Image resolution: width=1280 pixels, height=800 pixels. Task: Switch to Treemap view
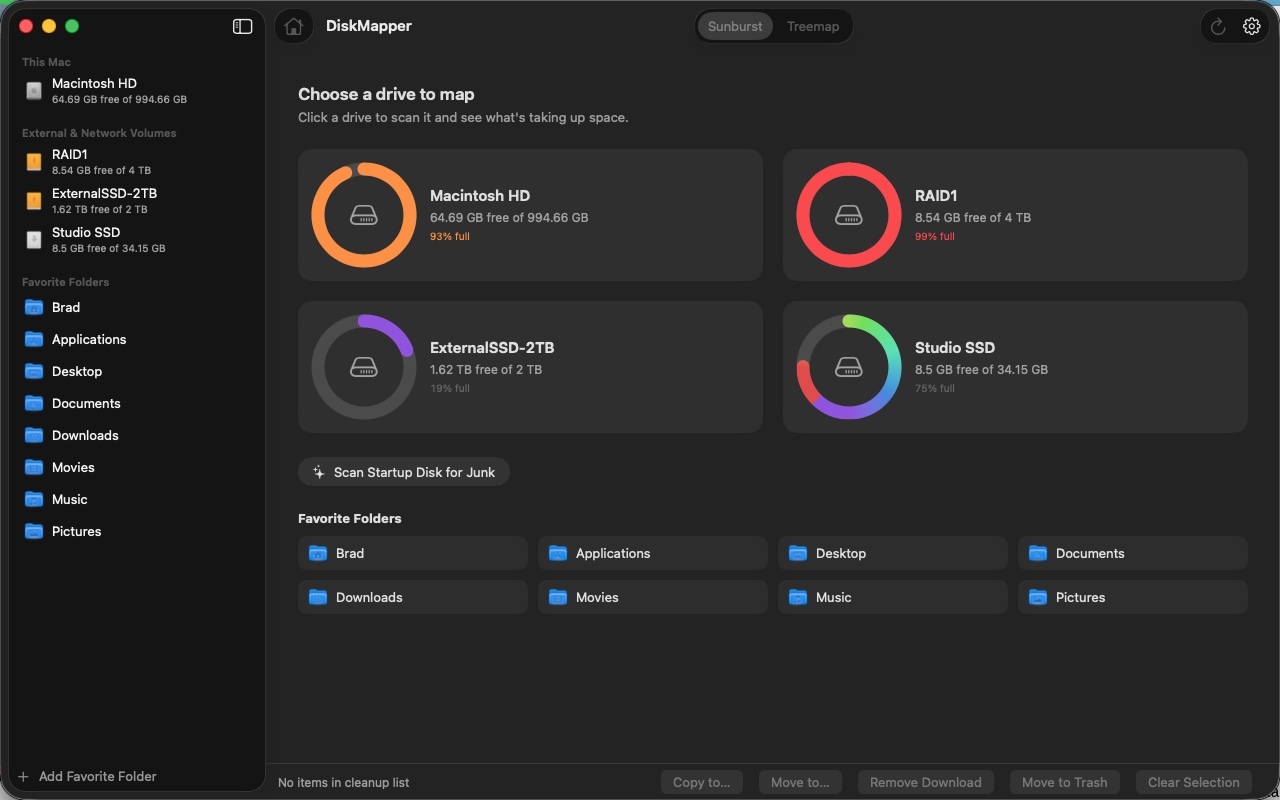(813, 27)
